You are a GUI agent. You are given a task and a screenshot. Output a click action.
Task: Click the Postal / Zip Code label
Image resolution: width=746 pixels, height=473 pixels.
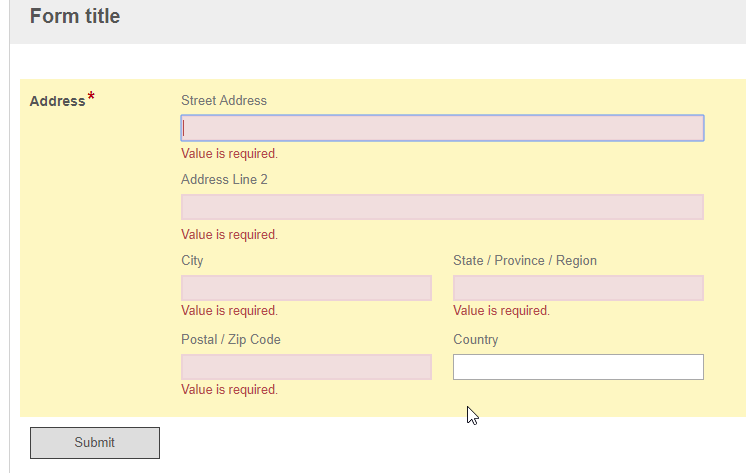pos(231,340)
